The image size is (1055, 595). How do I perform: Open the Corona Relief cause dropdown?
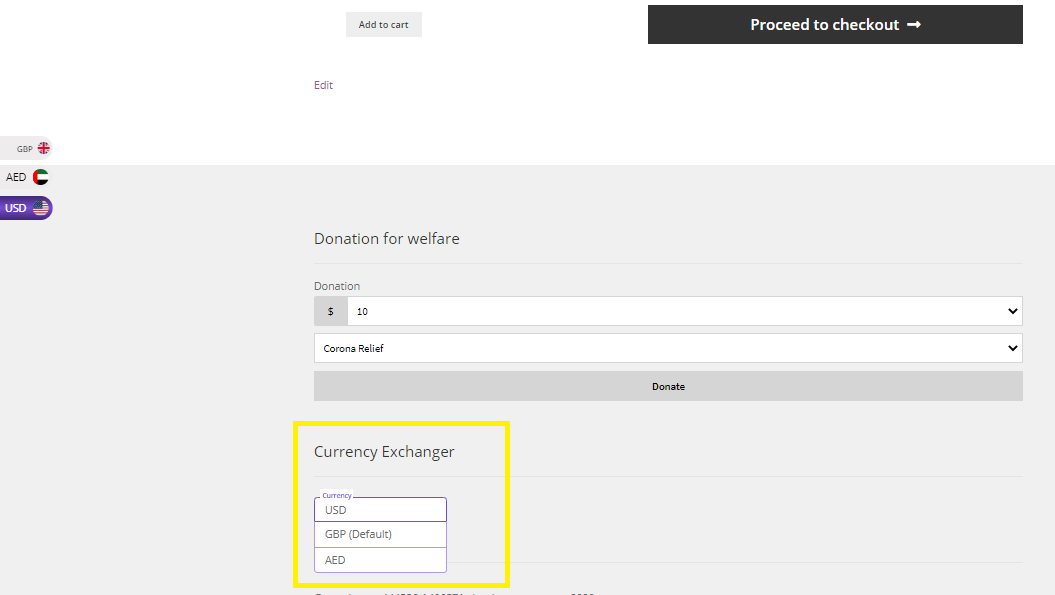(668, 349)
